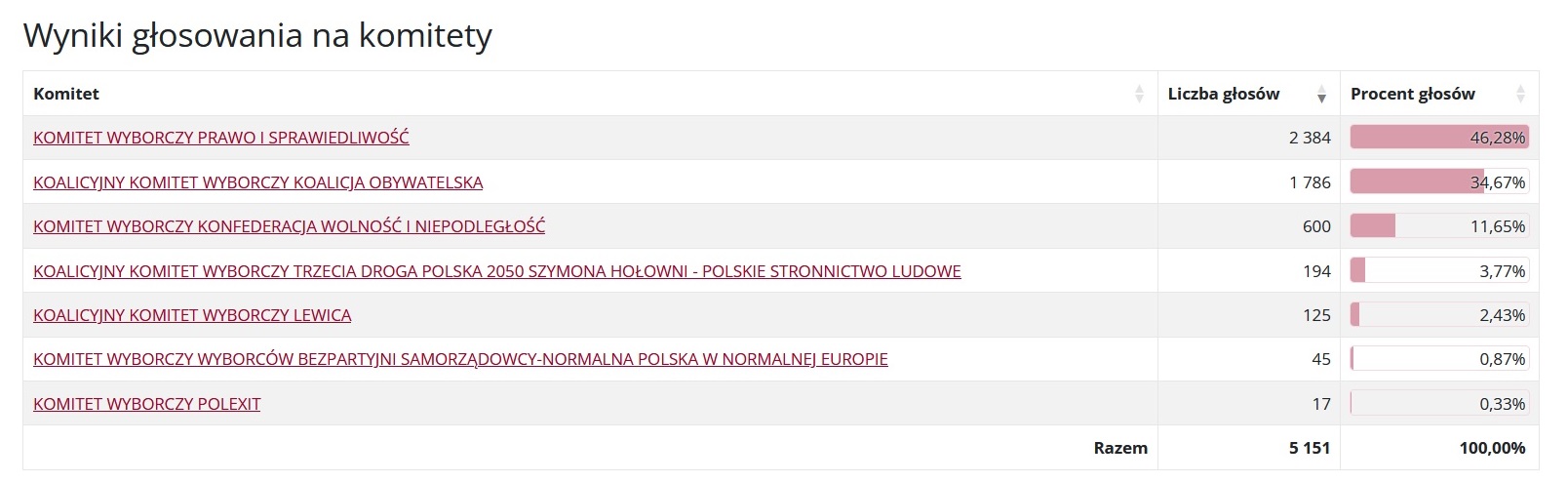1568x482 pixels.
Task: Open Koalicja Obywatelska committee link
Action: pos(258,182)
